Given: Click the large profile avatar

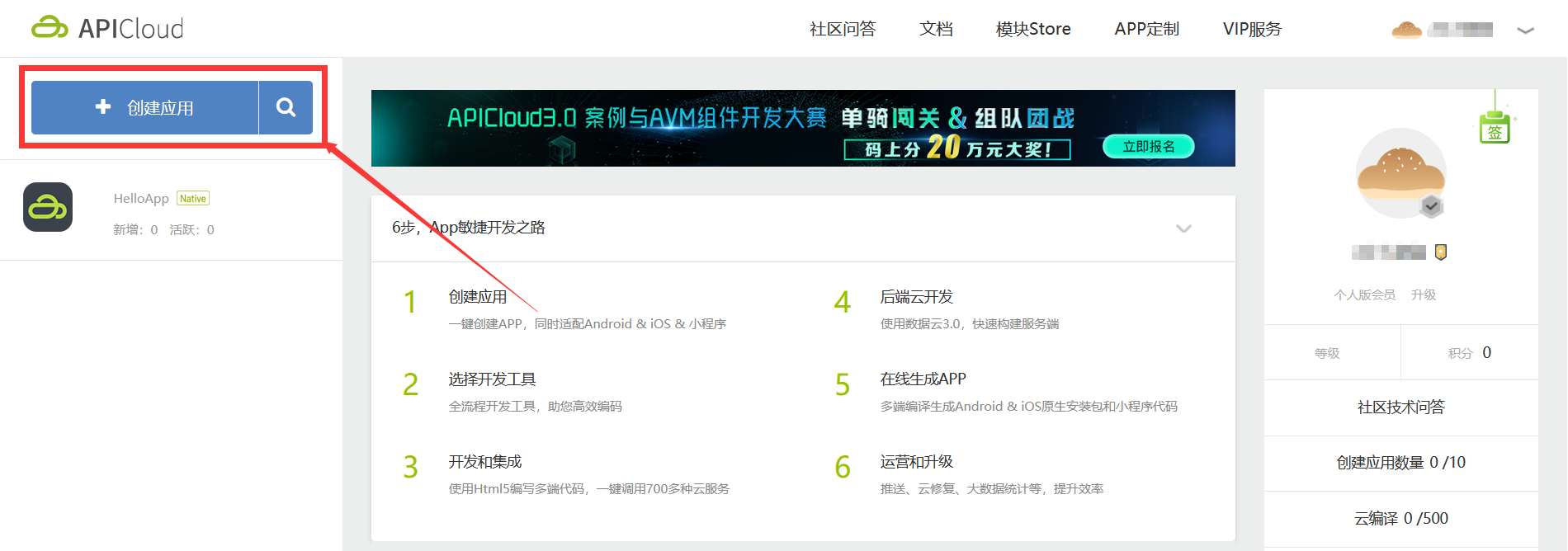Looking at the screenshot, I should [x=1401, y=173].
